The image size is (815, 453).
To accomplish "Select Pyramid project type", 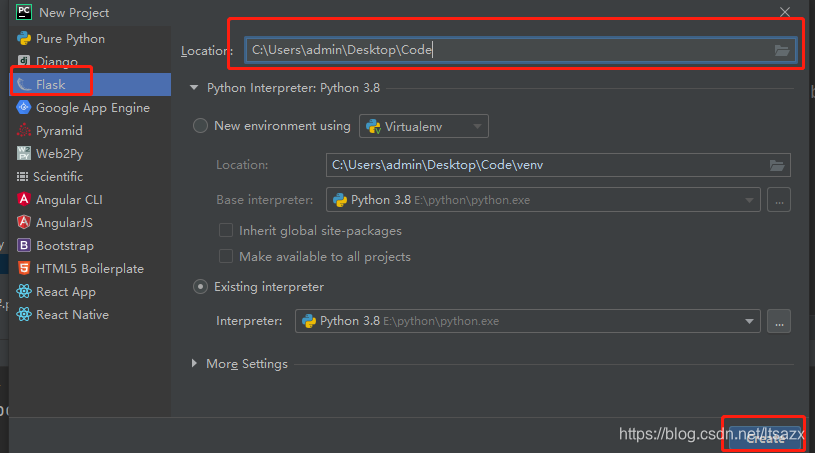I will [90, 130].
